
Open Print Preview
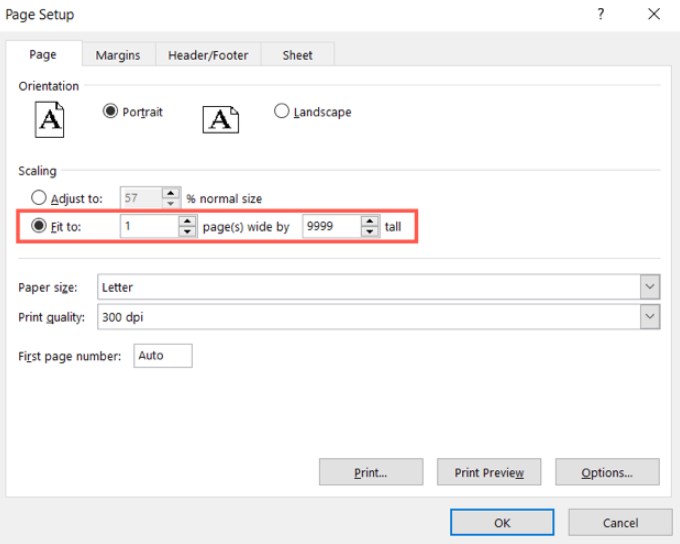(489, 472)
